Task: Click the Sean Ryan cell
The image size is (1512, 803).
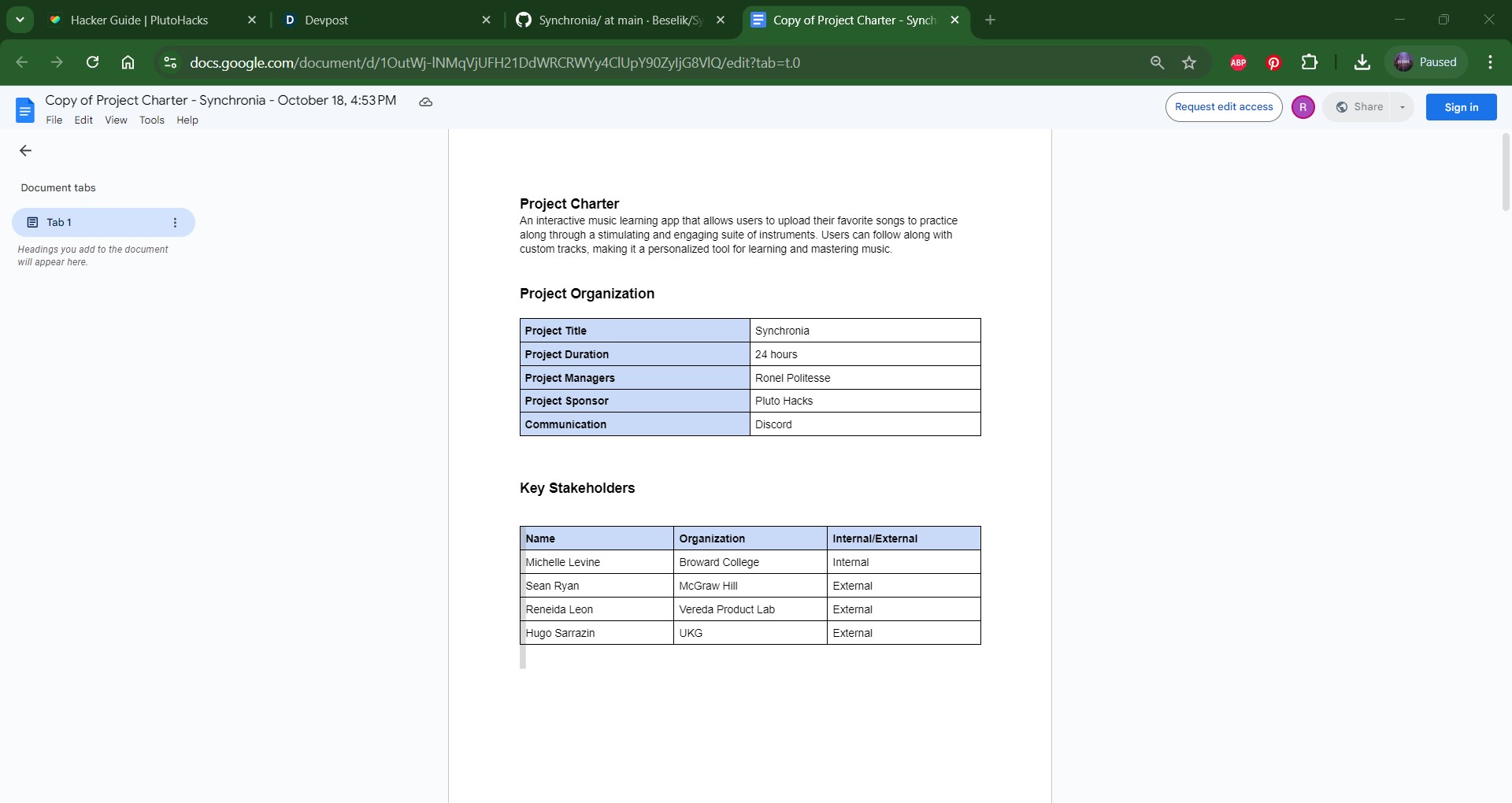Action: [597, 586]
